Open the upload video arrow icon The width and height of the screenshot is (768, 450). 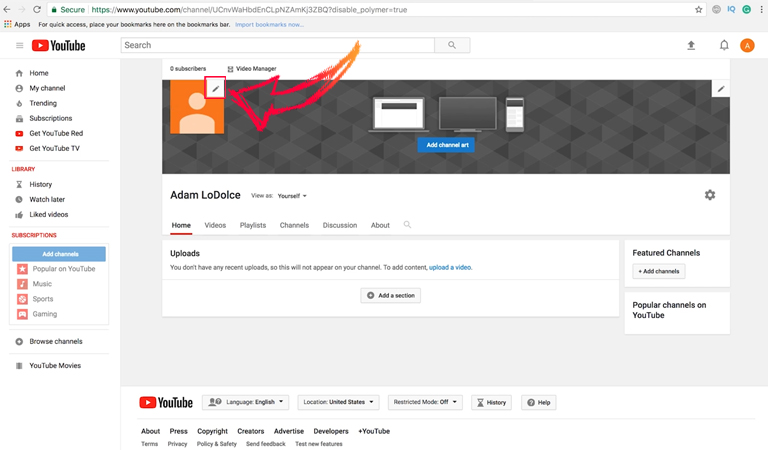click(691, 46)
